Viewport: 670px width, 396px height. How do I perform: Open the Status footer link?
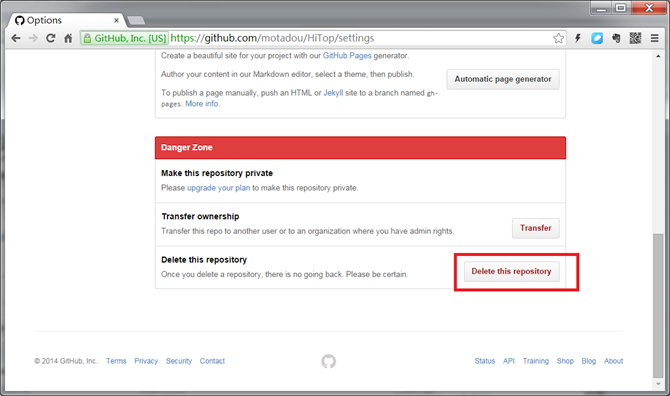coord(485,361)
